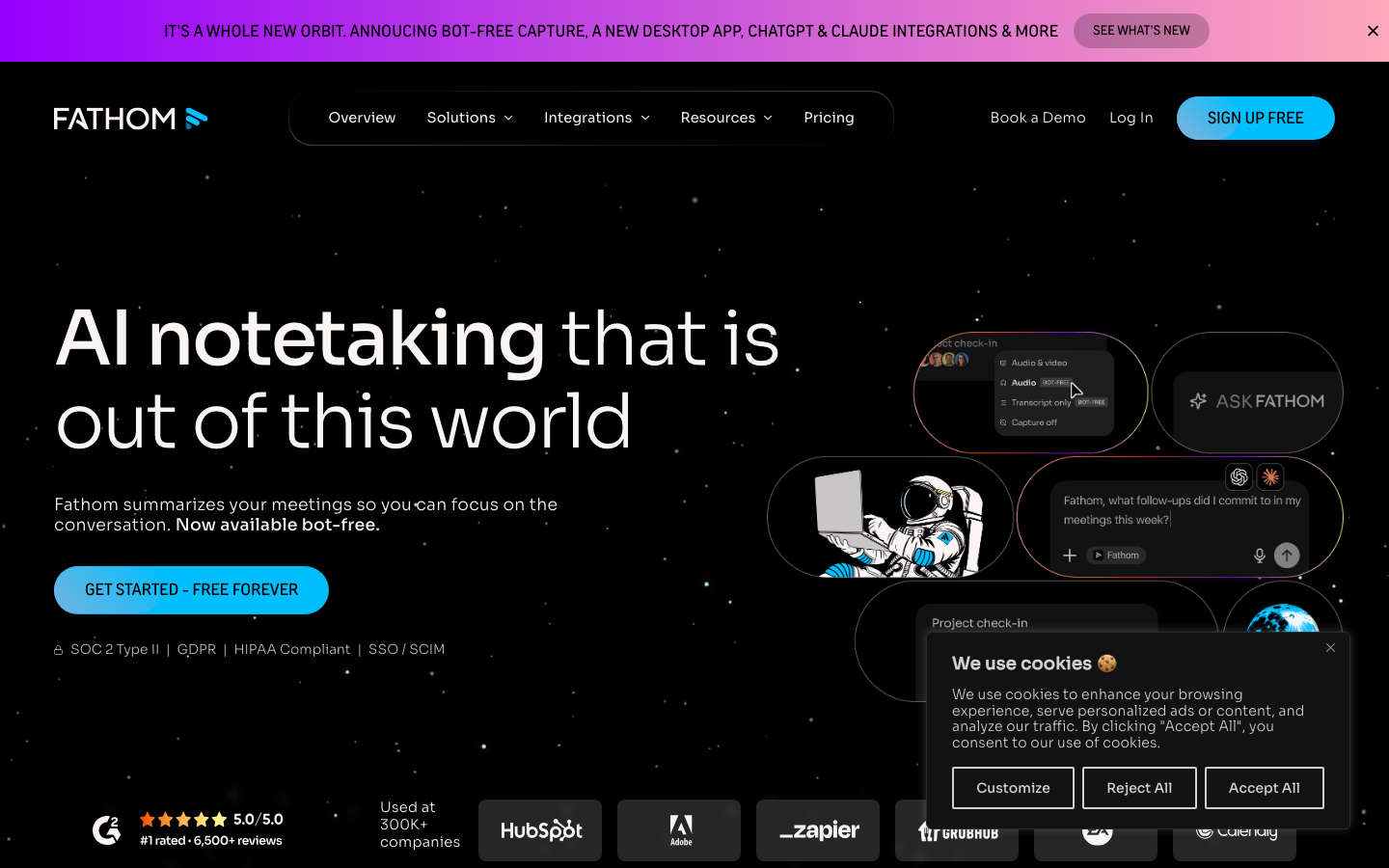
Task: Click the 'GDPR' text
Action: coord(197,650)
